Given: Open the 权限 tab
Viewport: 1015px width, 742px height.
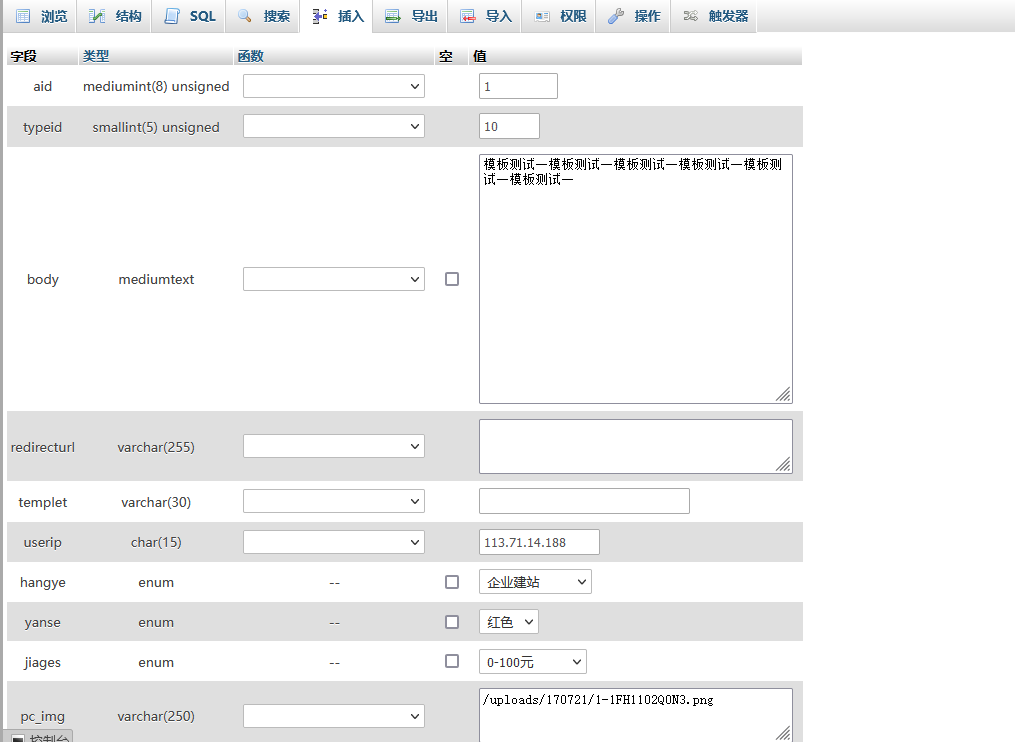Looking at the screenshot, I should pos(559,16).
